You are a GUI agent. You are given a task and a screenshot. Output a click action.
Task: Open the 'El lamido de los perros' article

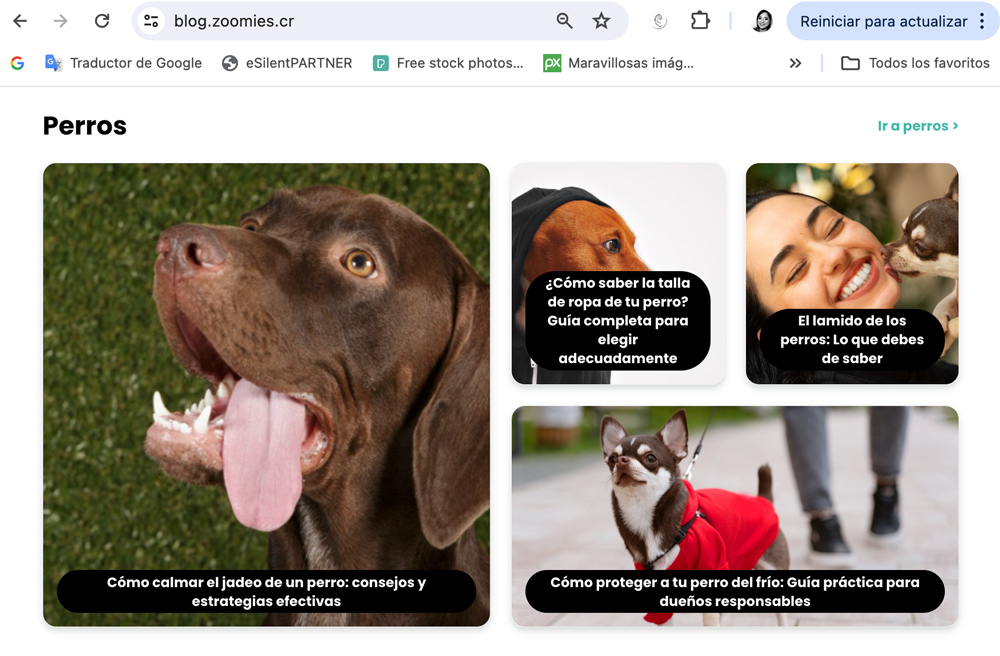click(852, 339)
